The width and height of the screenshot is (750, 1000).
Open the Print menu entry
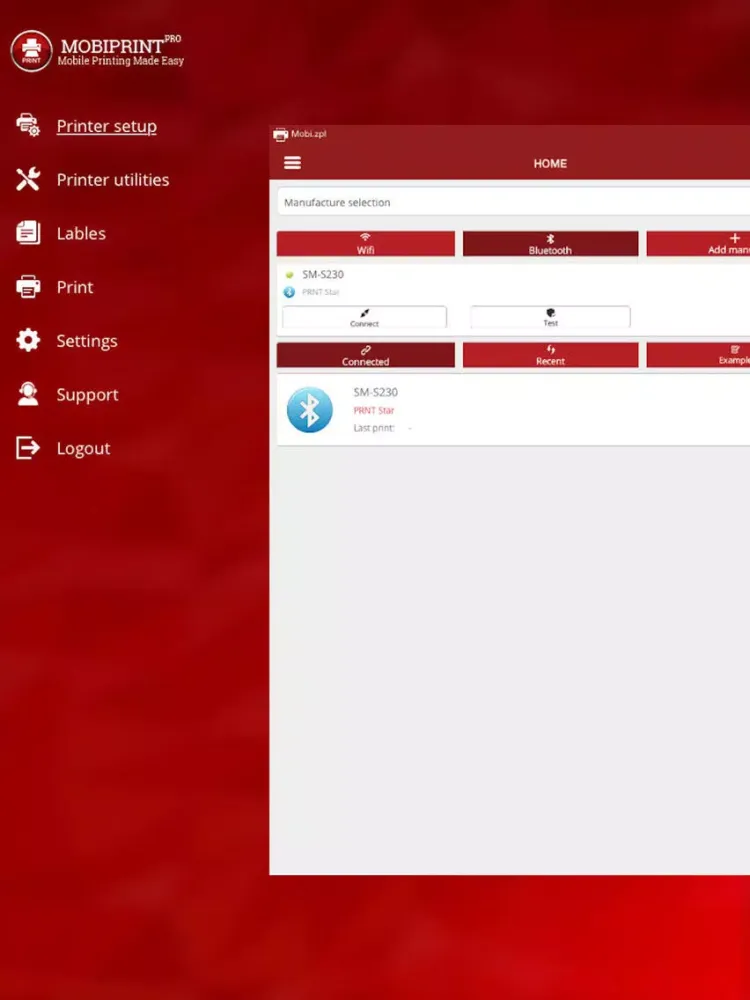[75, 287]
